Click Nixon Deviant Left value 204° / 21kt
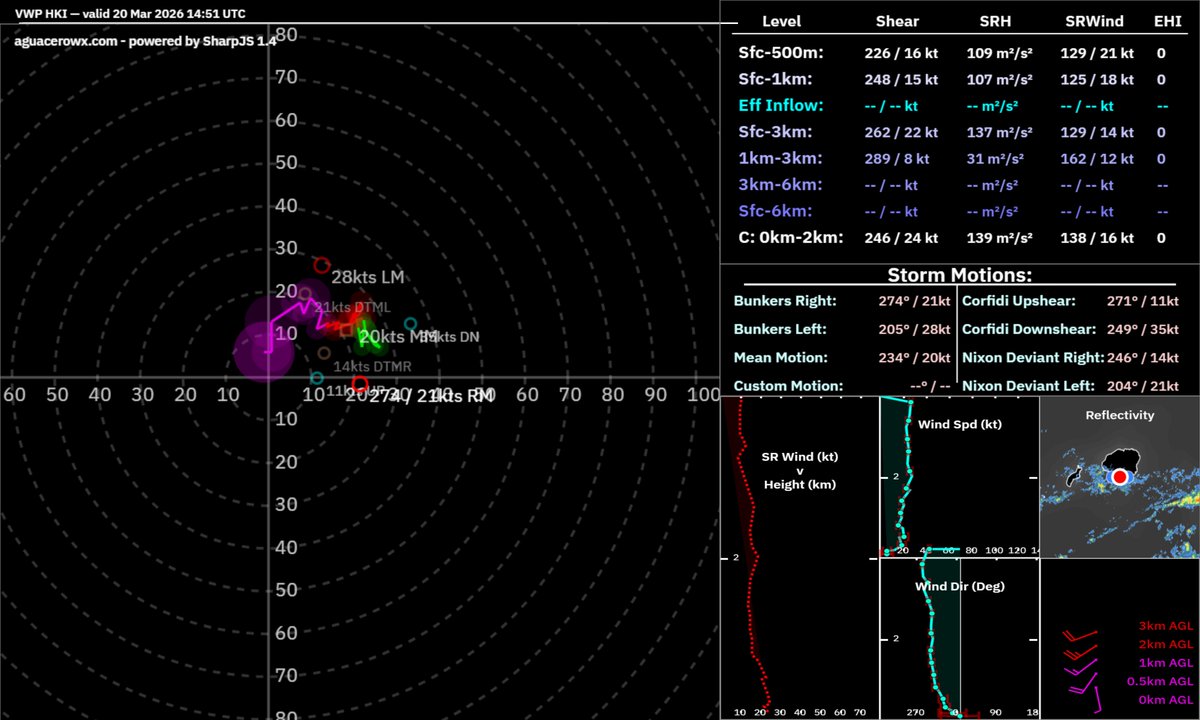 [x=1144, y=385]
